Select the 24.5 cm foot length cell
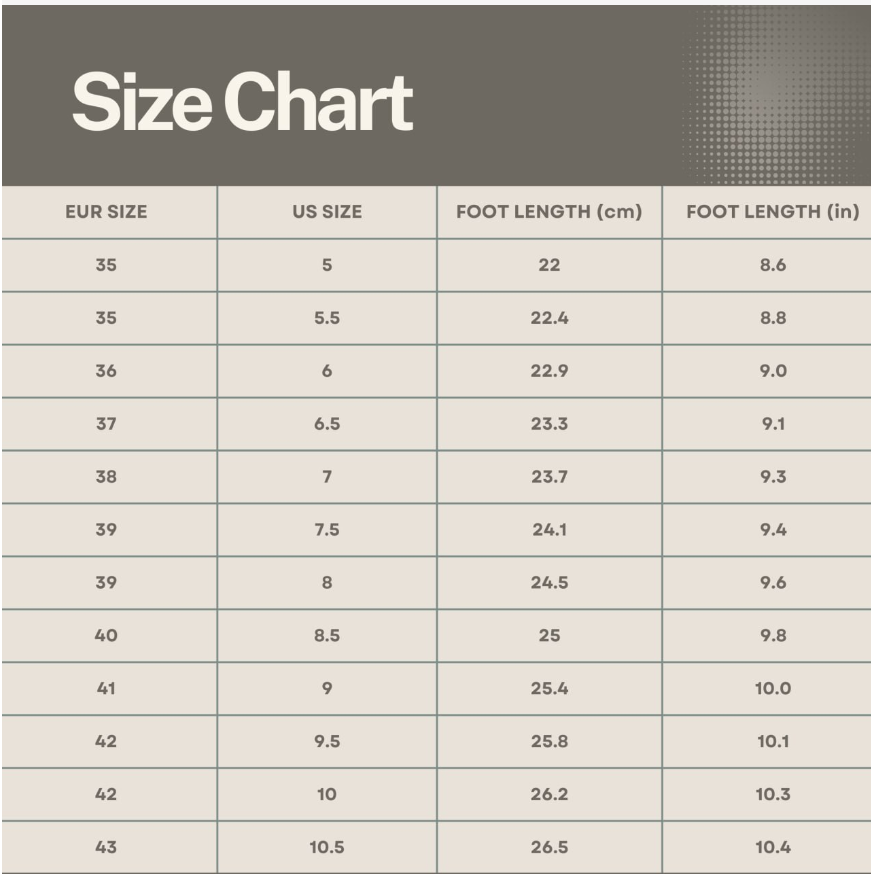This screenshot has width=871, height=874. [x=549, y=583]
